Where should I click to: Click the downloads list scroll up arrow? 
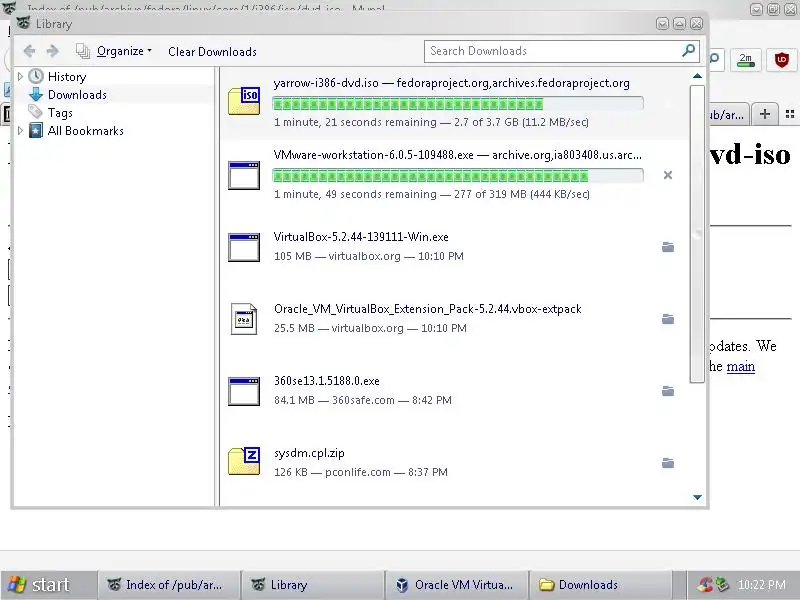(697, 76)
